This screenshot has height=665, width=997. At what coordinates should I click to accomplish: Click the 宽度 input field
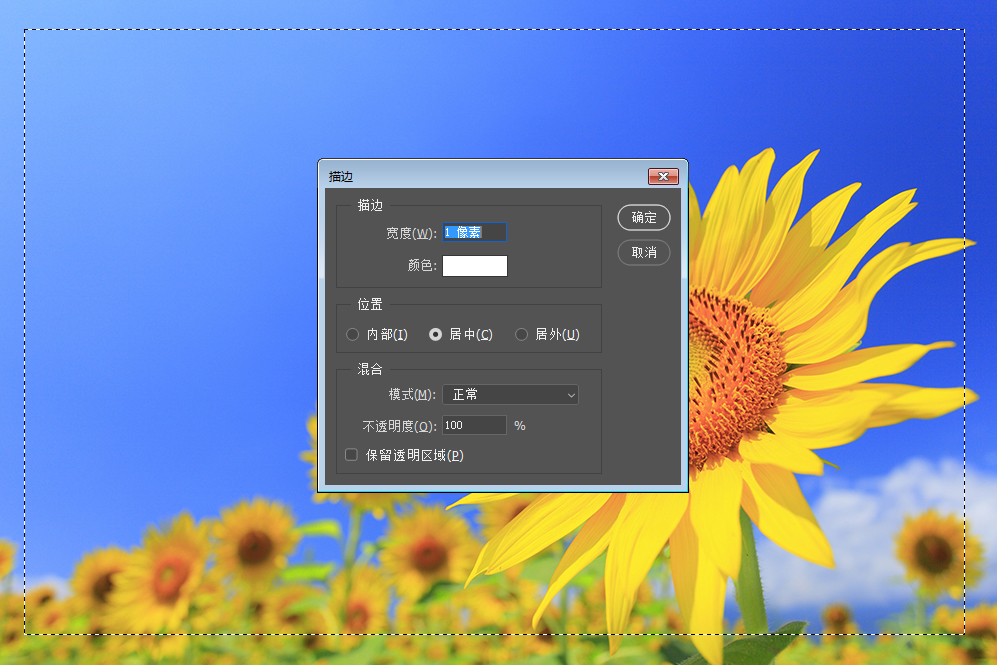[x=474, y=232]
